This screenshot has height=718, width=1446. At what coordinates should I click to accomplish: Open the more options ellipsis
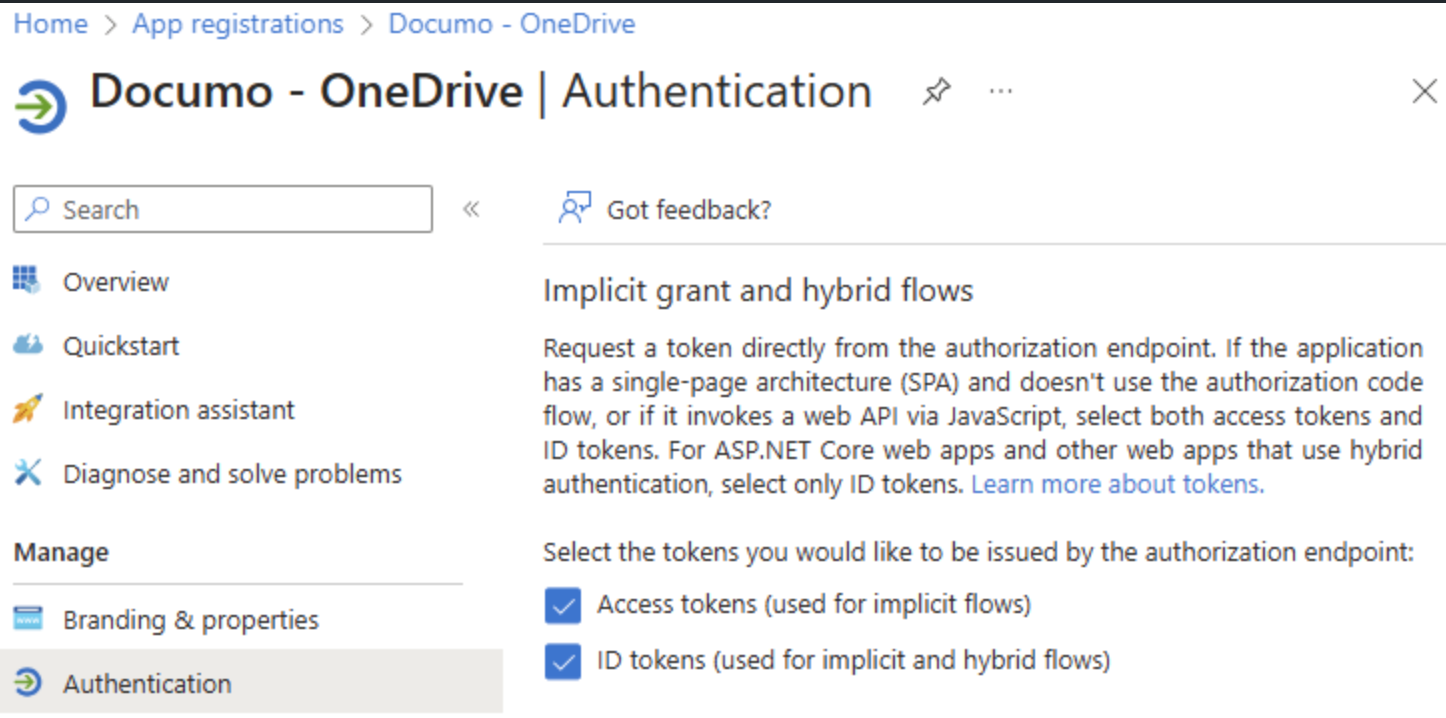point(1000,92)
